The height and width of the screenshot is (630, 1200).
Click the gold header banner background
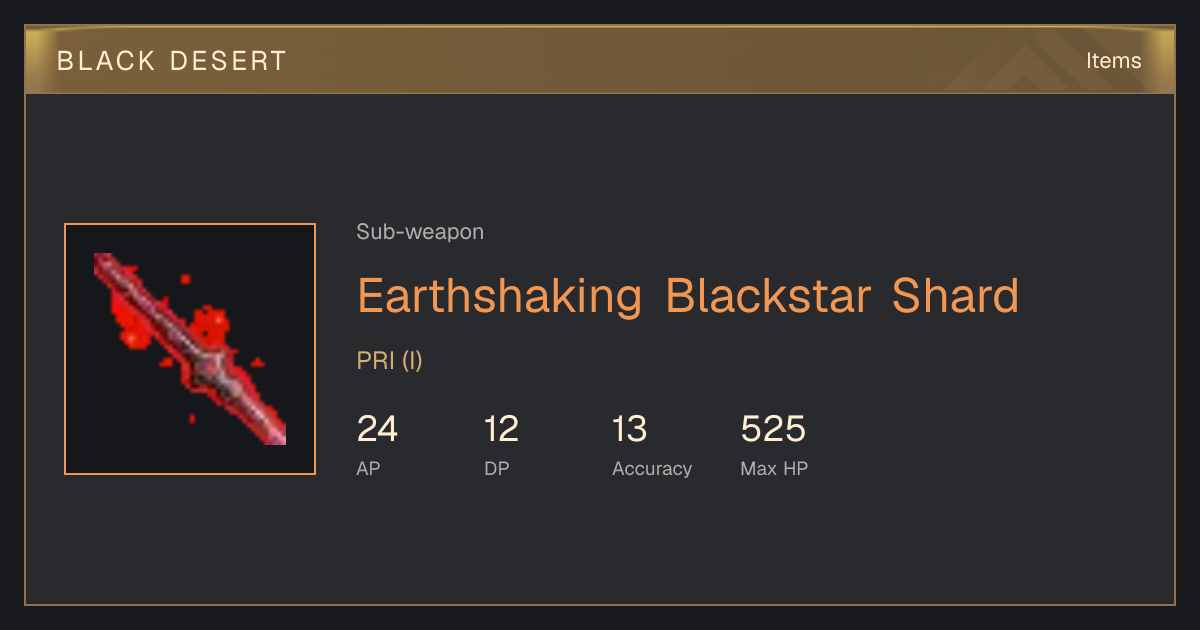click(600, 60)
